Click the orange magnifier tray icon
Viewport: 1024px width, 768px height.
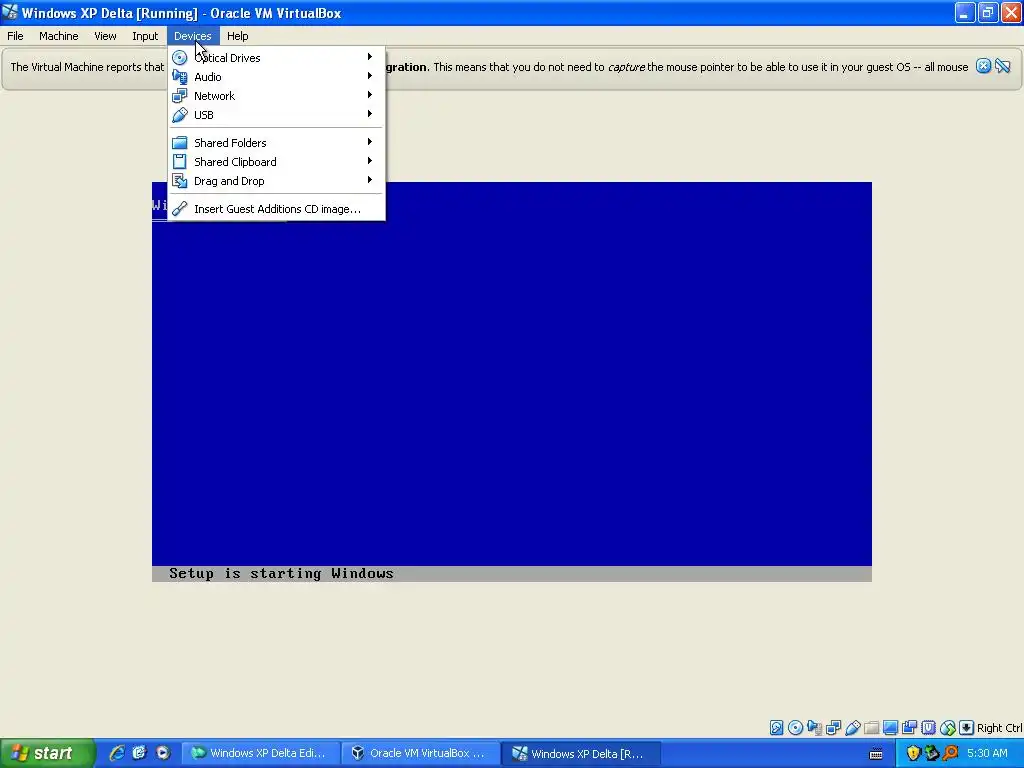(x=950, y=753)
